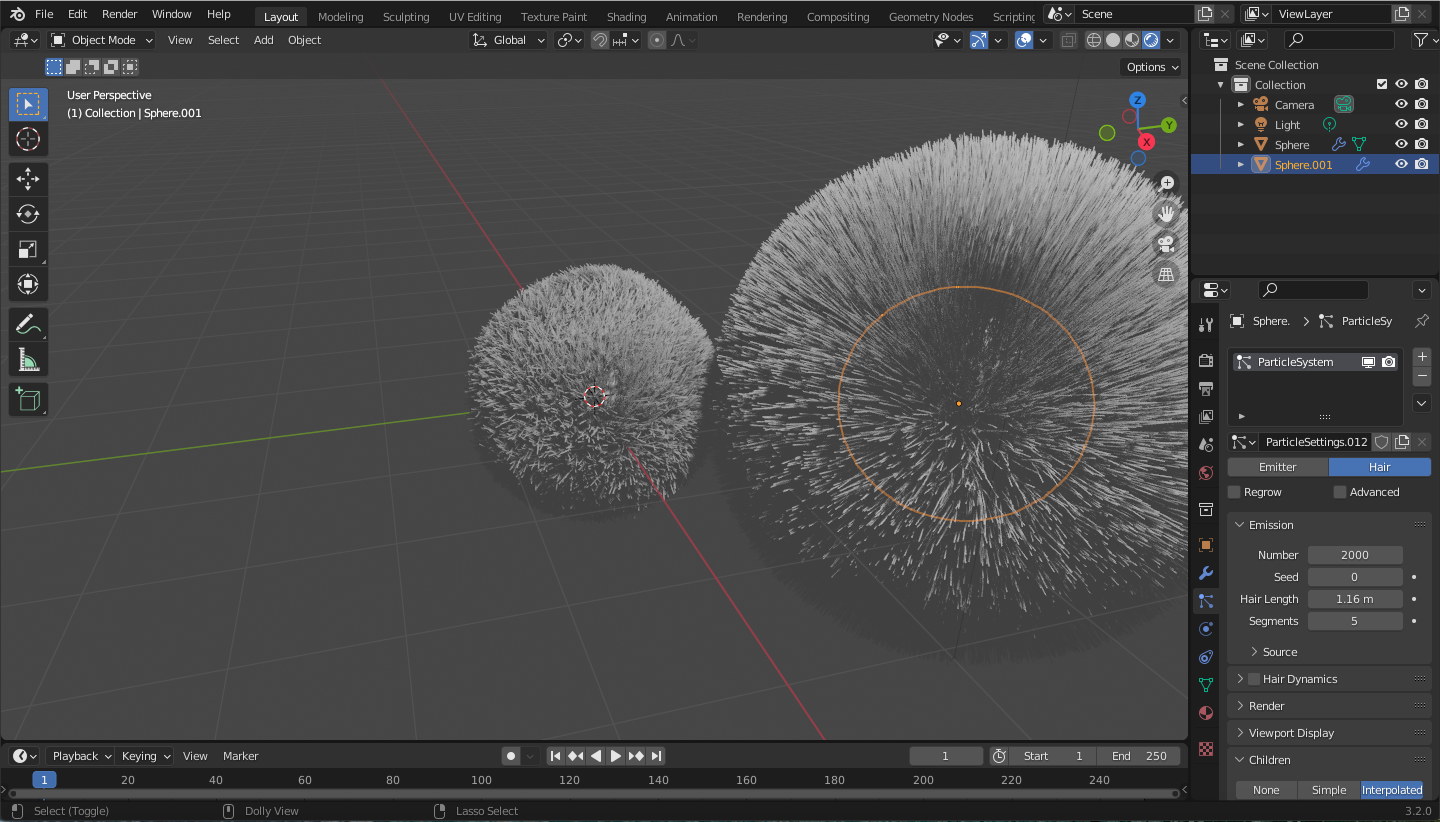Screen dimensions: 1440x822
Task: Open the Object properties tab
Action: point(1206,545)
